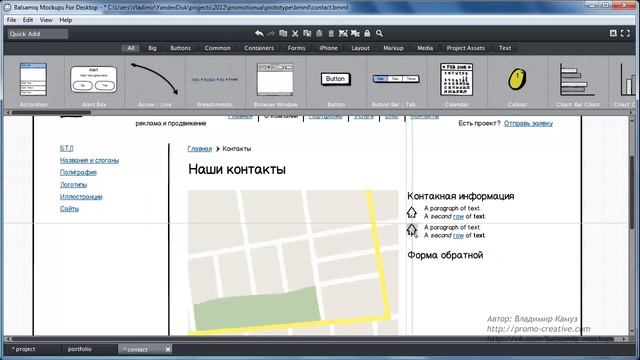Filter library by iPhone category
This screenshot has width=640, height=360.
[x=328, y=48]
